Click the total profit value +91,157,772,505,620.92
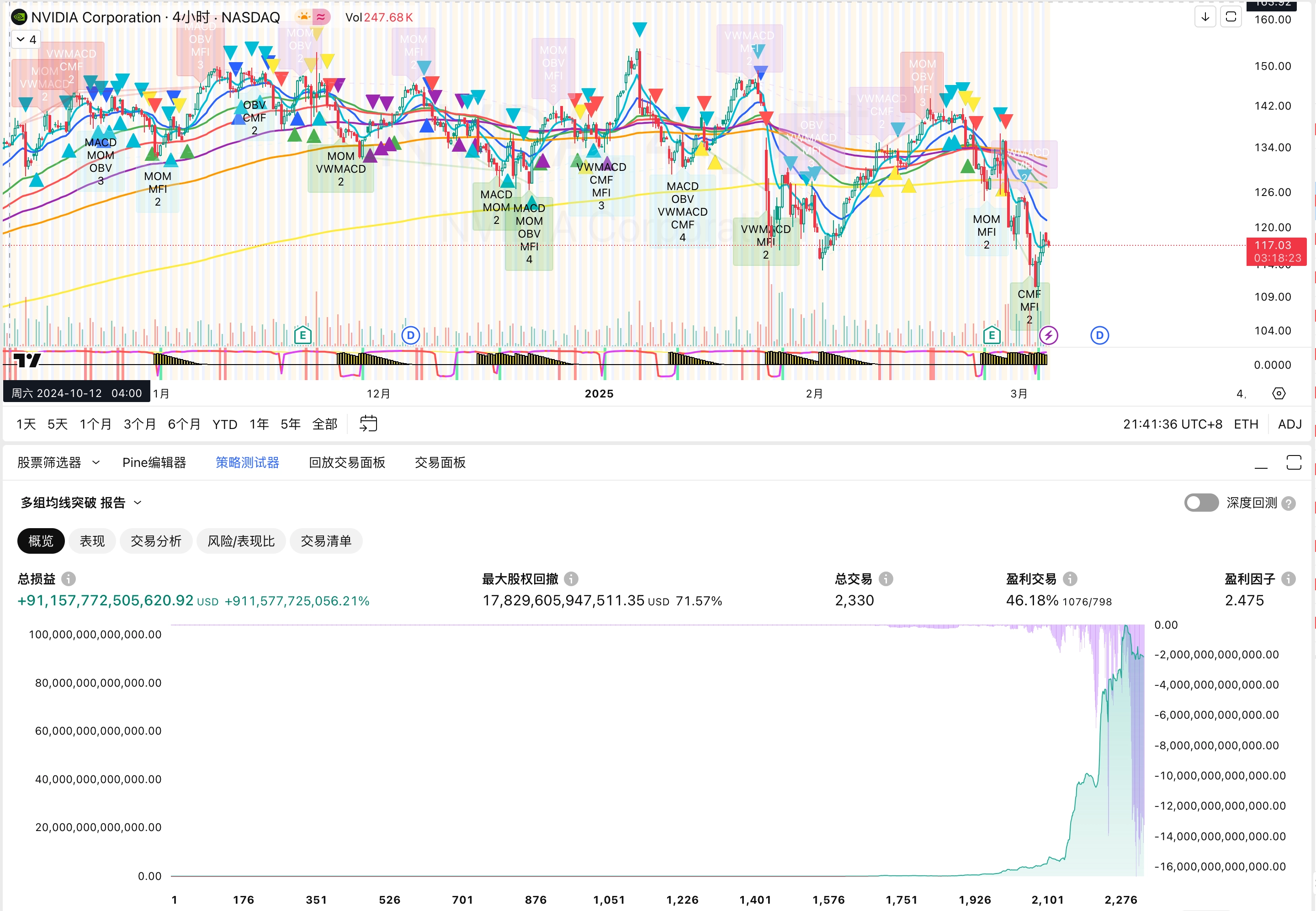The height and width of the screenshot is (911, 1316). [106, 600]
